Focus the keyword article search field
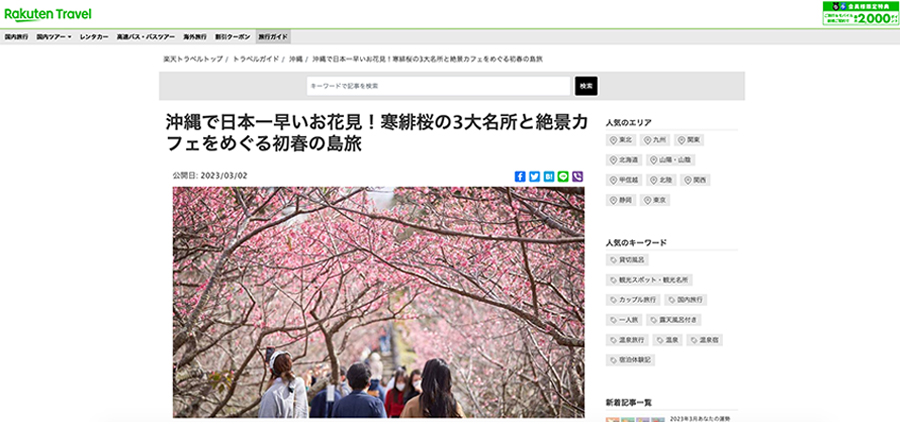This screenshot has height=438, width=900. pos(438,86)
